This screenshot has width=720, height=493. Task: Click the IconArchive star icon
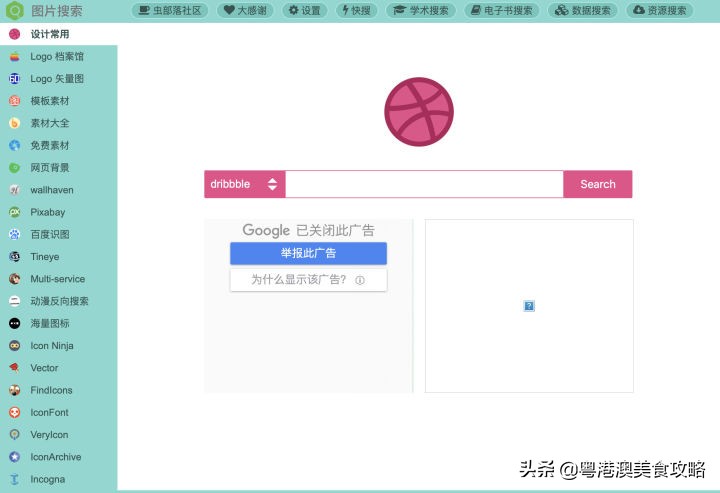pyautogui.click(x=15, y=457)
